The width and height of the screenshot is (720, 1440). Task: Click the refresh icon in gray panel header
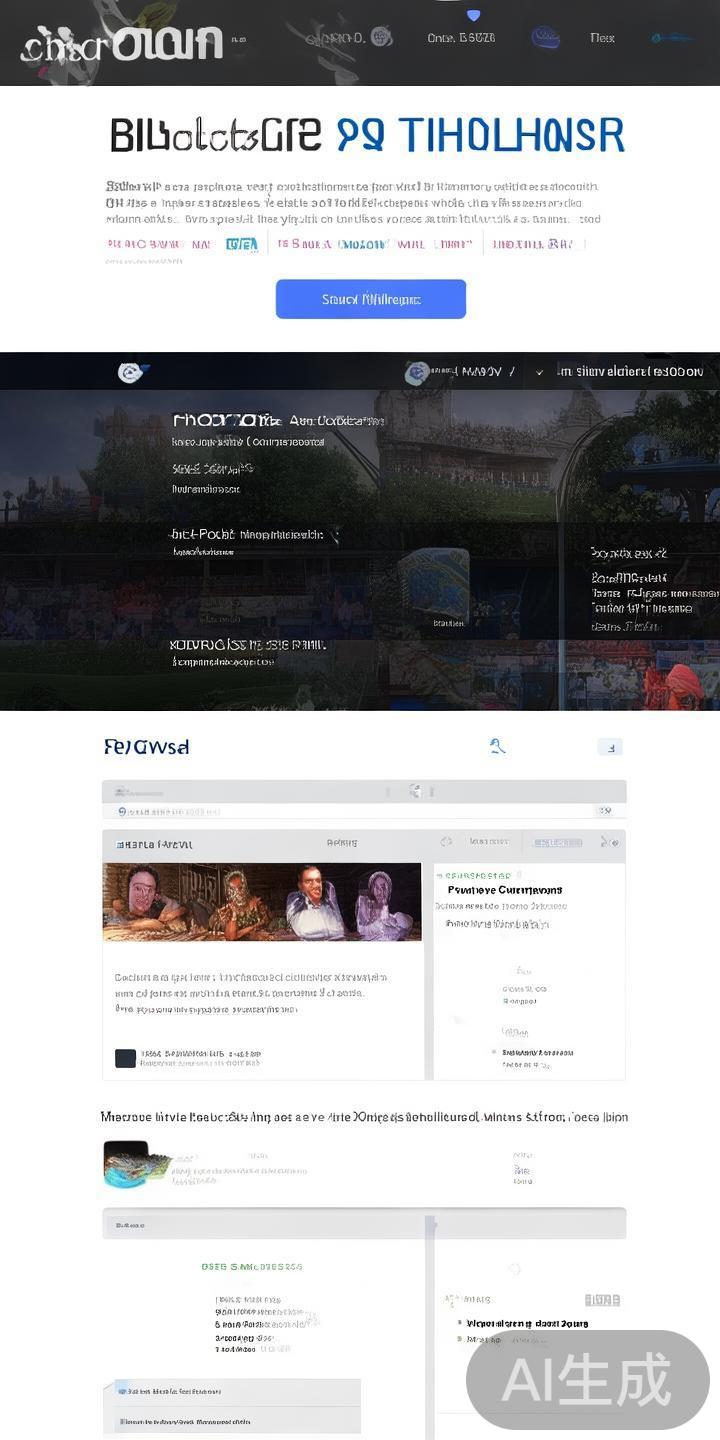click(x=446, y=843)
